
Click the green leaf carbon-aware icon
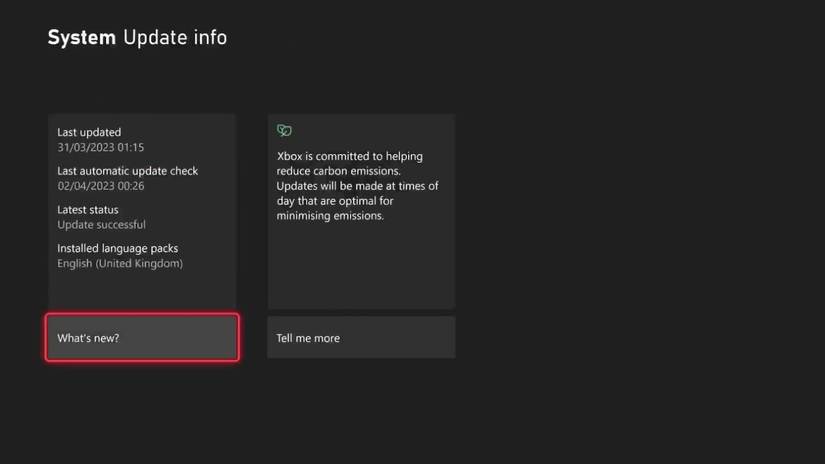pyautogui.click(x=284, y=131)
